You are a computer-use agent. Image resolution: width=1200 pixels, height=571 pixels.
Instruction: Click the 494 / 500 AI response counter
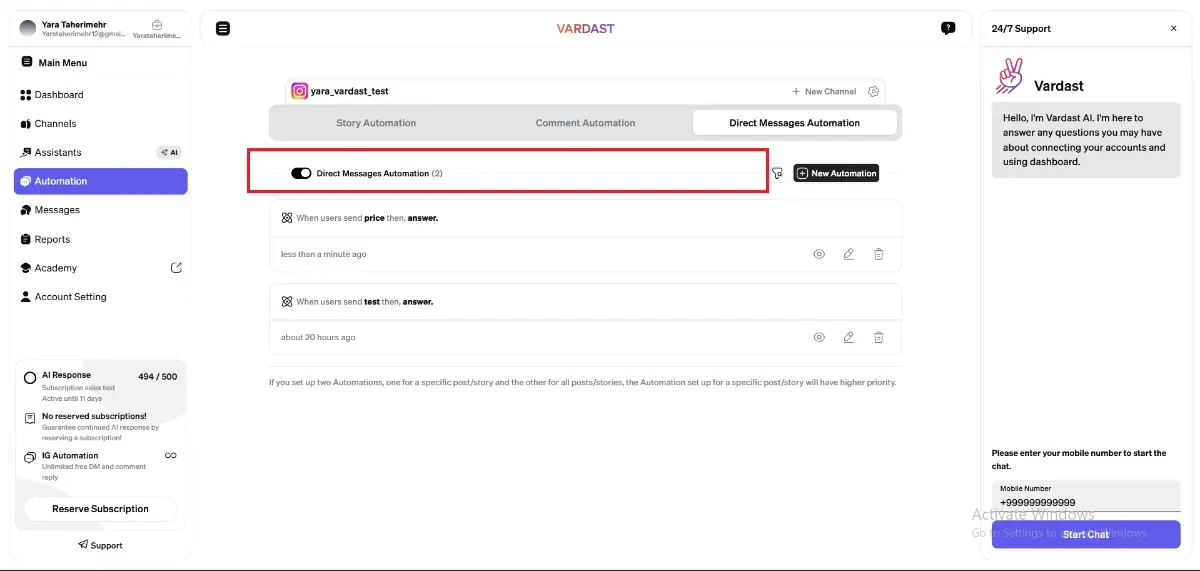(157, 377)
